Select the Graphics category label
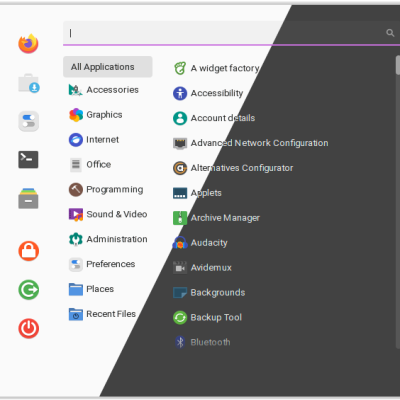Viewport: 400px width, 400px height. [x=104, y=115]
